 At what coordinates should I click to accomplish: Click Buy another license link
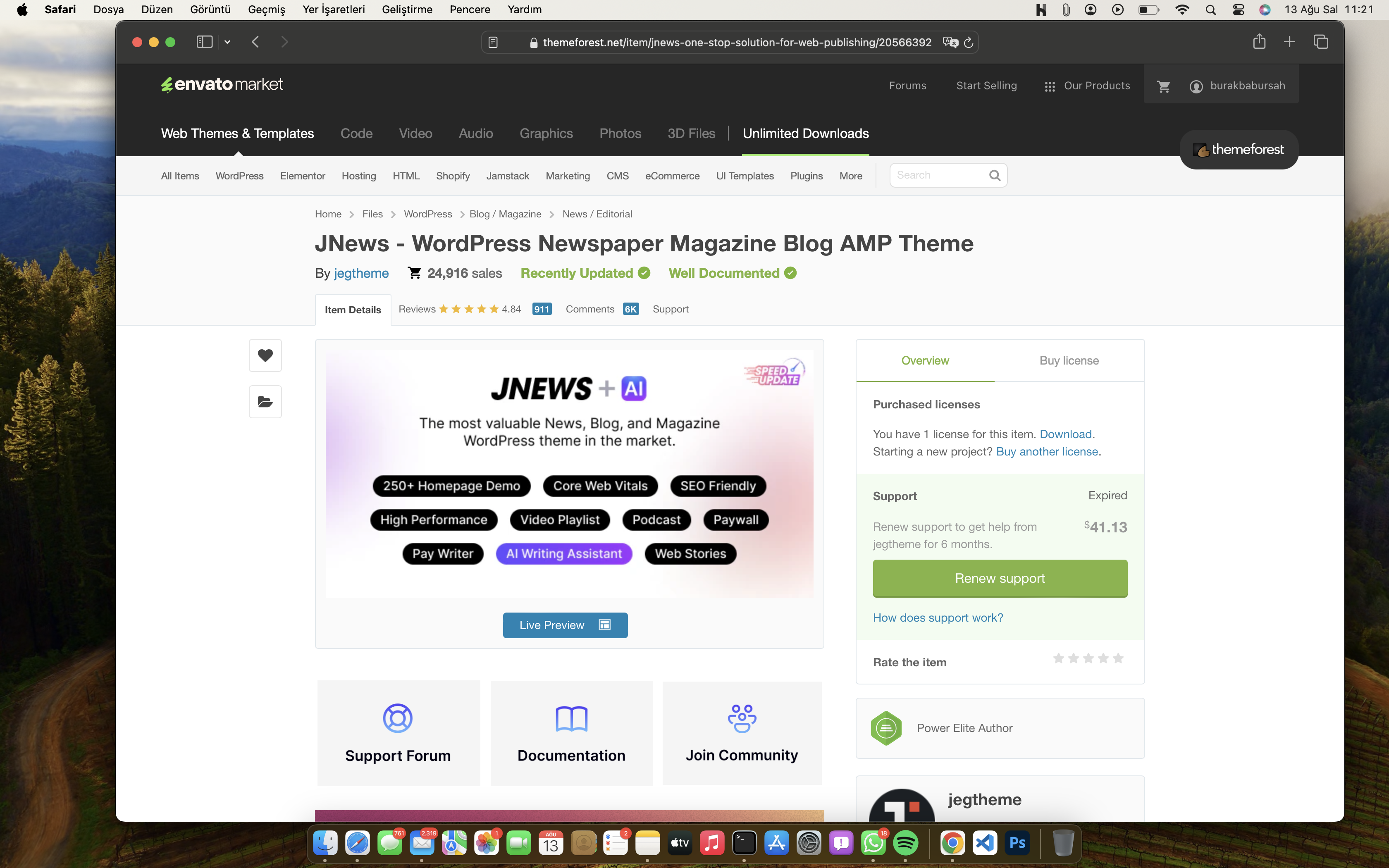(1047, 451)
